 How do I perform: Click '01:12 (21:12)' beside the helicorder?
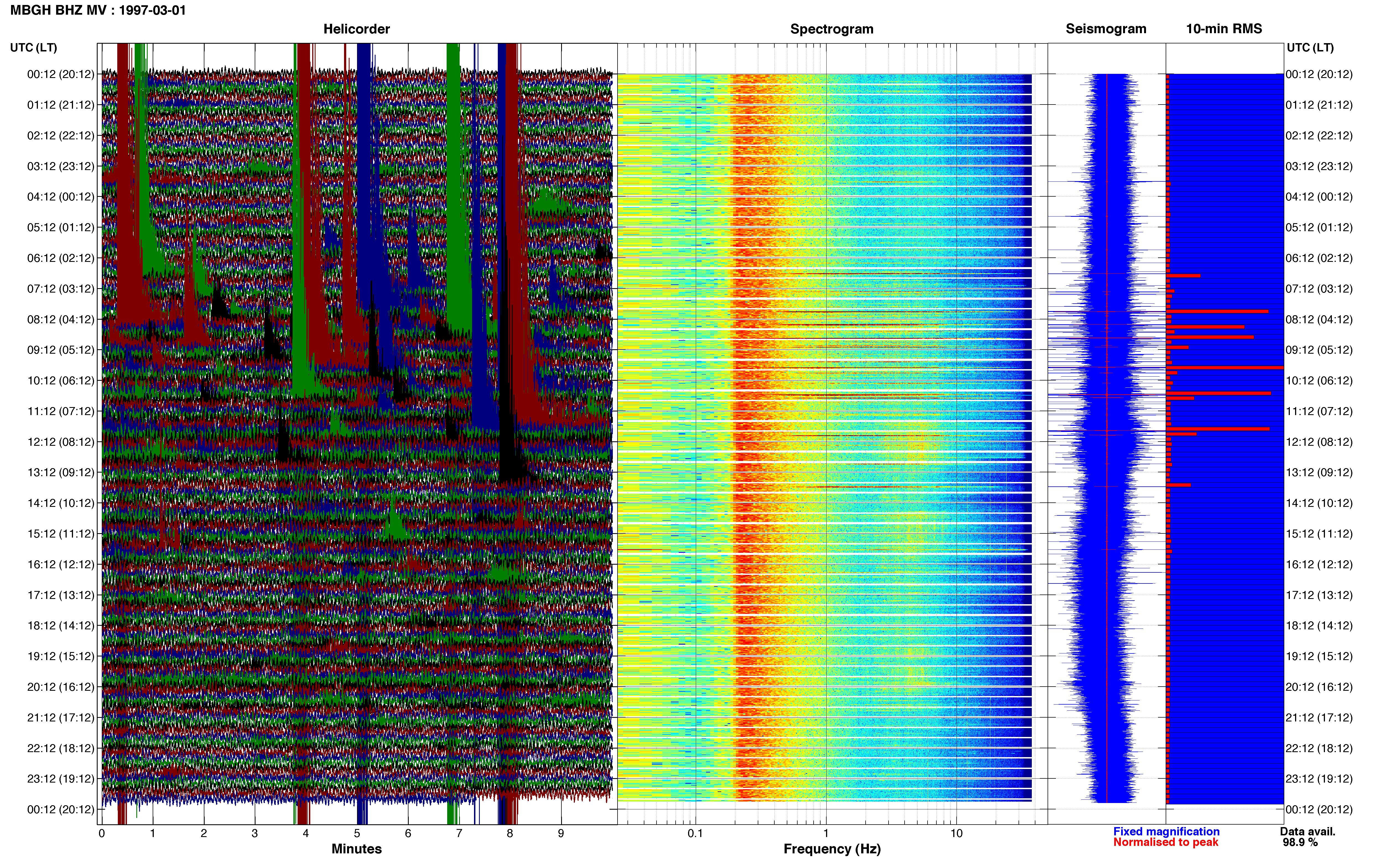(x=61, y=105)
